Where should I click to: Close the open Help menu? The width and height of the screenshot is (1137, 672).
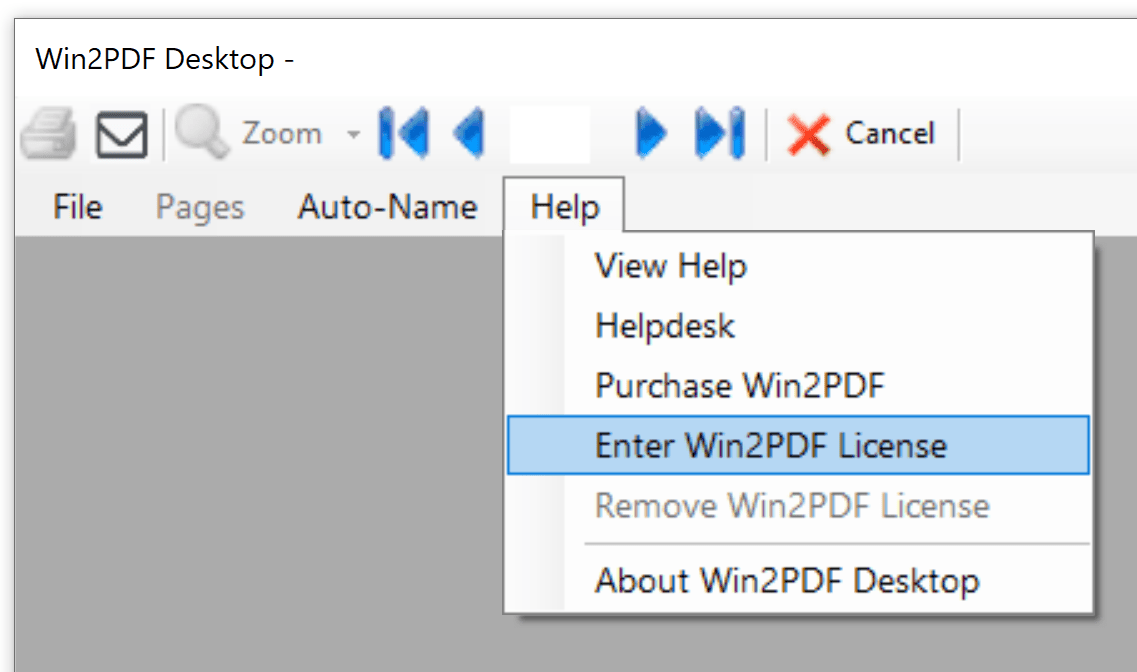564,207
